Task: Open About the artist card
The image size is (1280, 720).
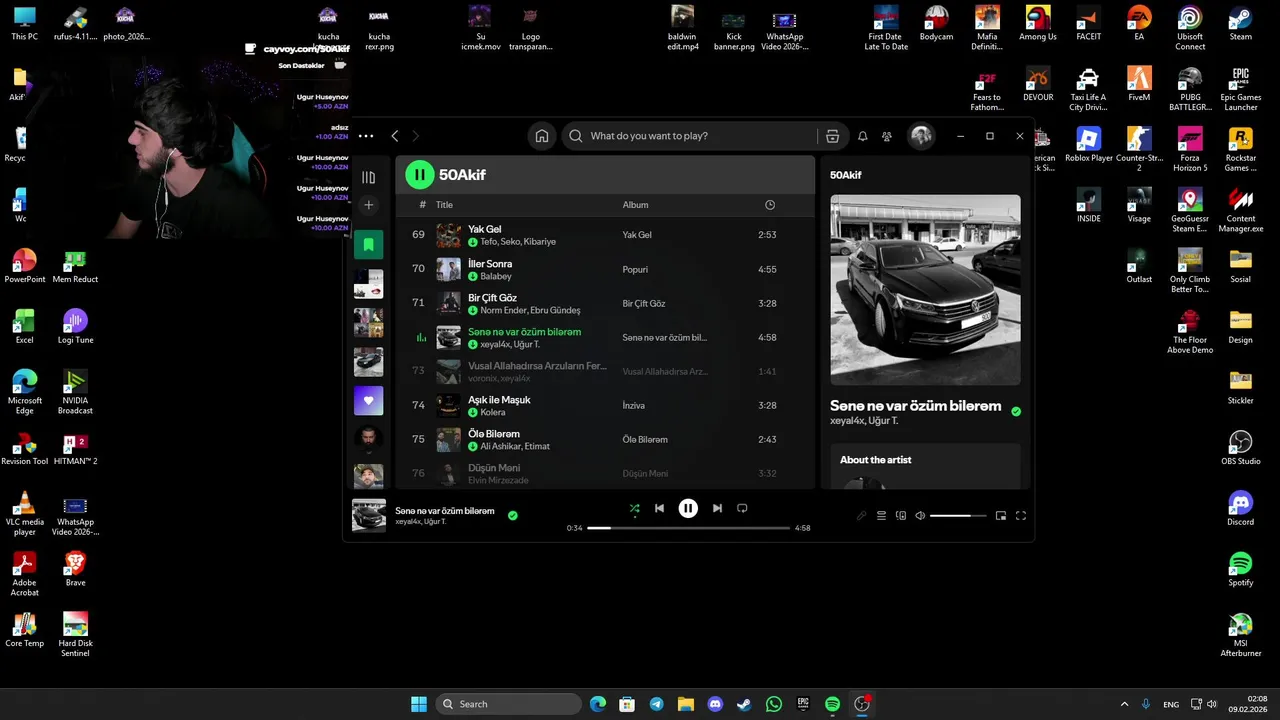Action: click(x=925, y=467)
